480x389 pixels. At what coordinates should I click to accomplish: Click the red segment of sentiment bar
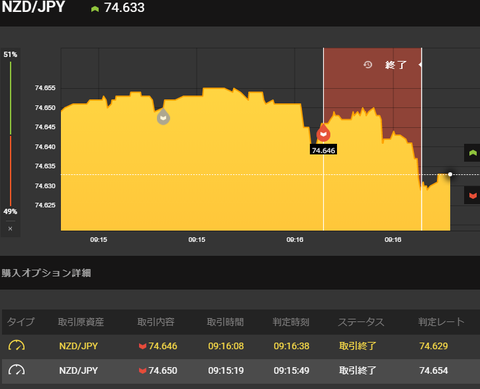[x=10, y=171]
